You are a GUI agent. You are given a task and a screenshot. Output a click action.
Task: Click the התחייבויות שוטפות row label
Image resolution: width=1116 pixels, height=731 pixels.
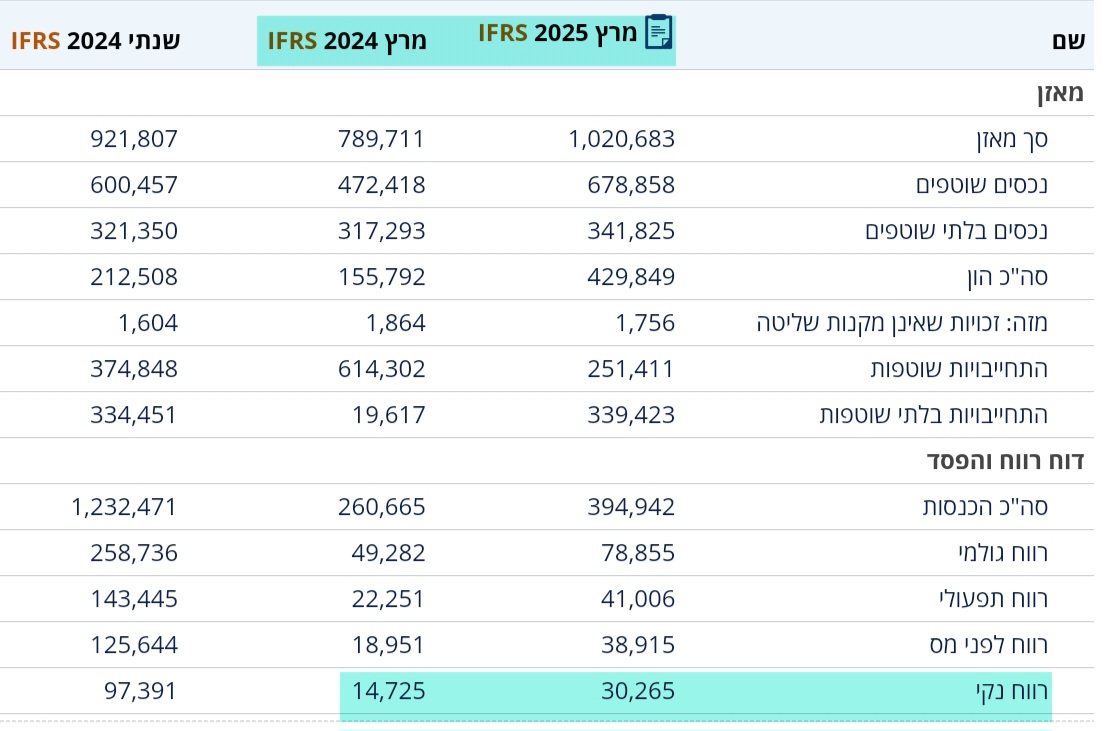[960, 369]
